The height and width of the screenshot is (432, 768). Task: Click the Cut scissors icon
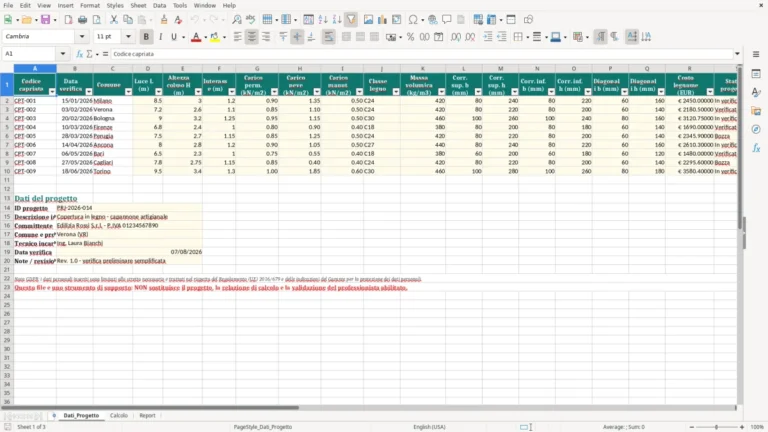coord(114,20)
